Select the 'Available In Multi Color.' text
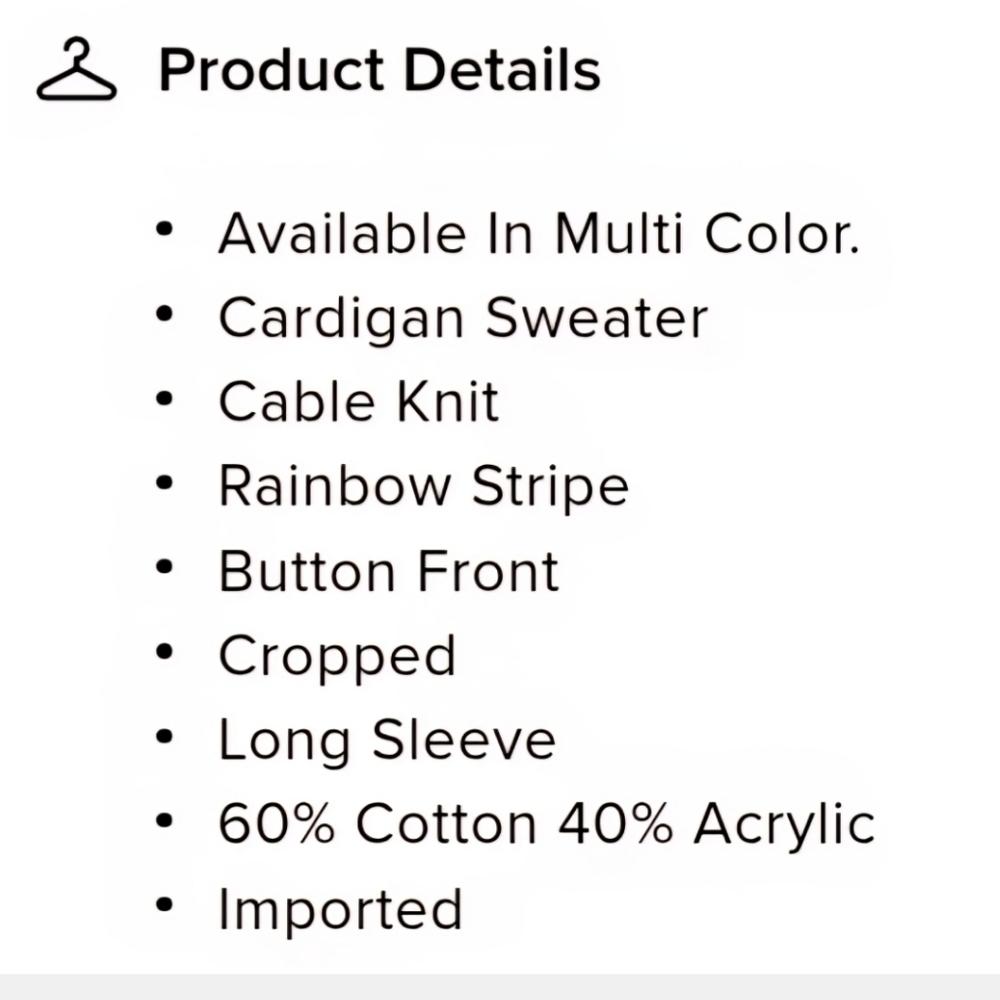The width and height of the screenshot is (1000, 1000). [538, 234]
